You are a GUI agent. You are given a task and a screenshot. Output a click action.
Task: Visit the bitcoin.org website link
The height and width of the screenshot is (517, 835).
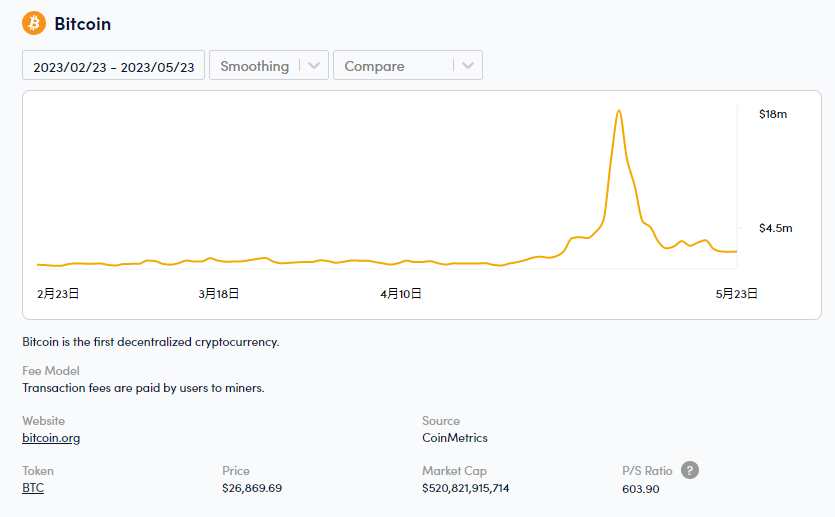point(51,438)
